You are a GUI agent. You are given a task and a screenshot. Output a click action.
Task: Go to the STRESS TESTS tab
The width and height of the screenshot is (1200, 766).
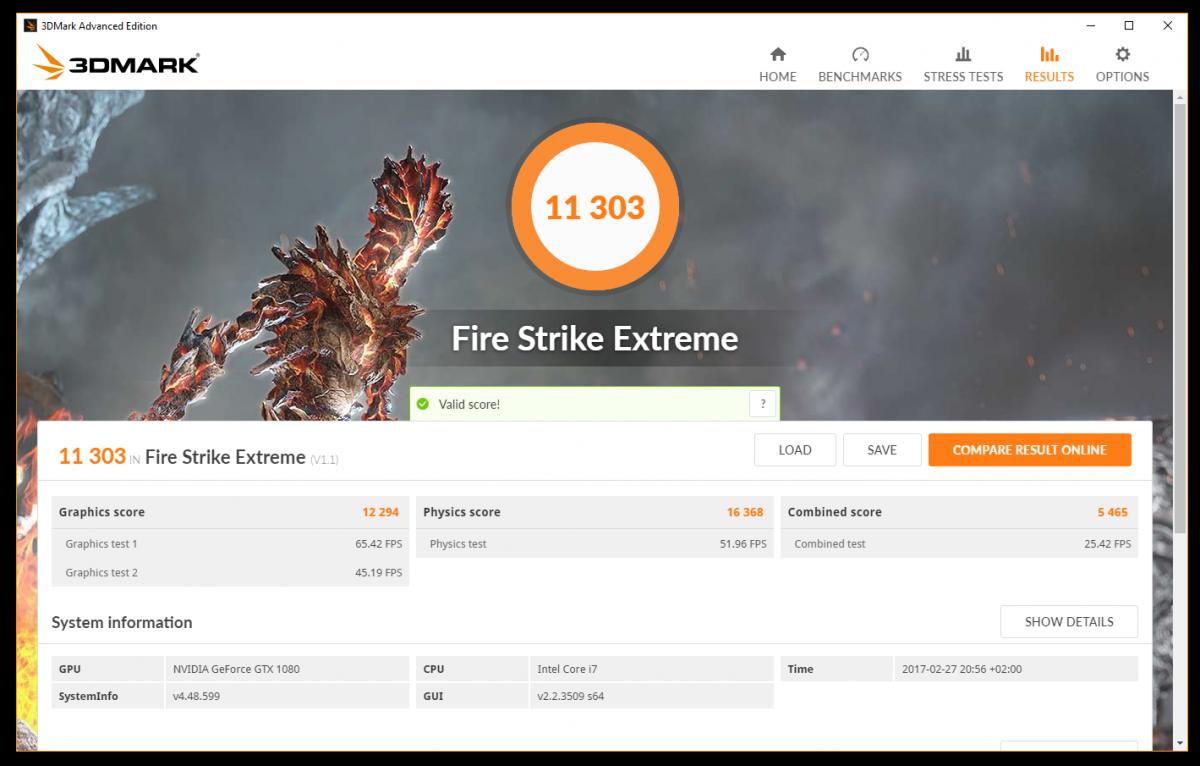[963, 64]
